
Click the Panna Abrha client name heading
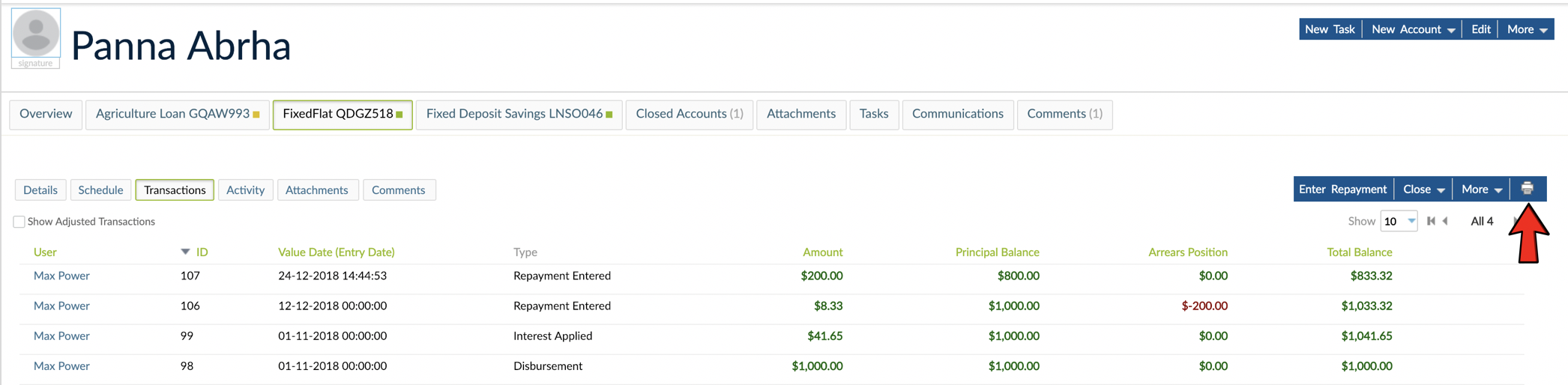tap(181, 46)
